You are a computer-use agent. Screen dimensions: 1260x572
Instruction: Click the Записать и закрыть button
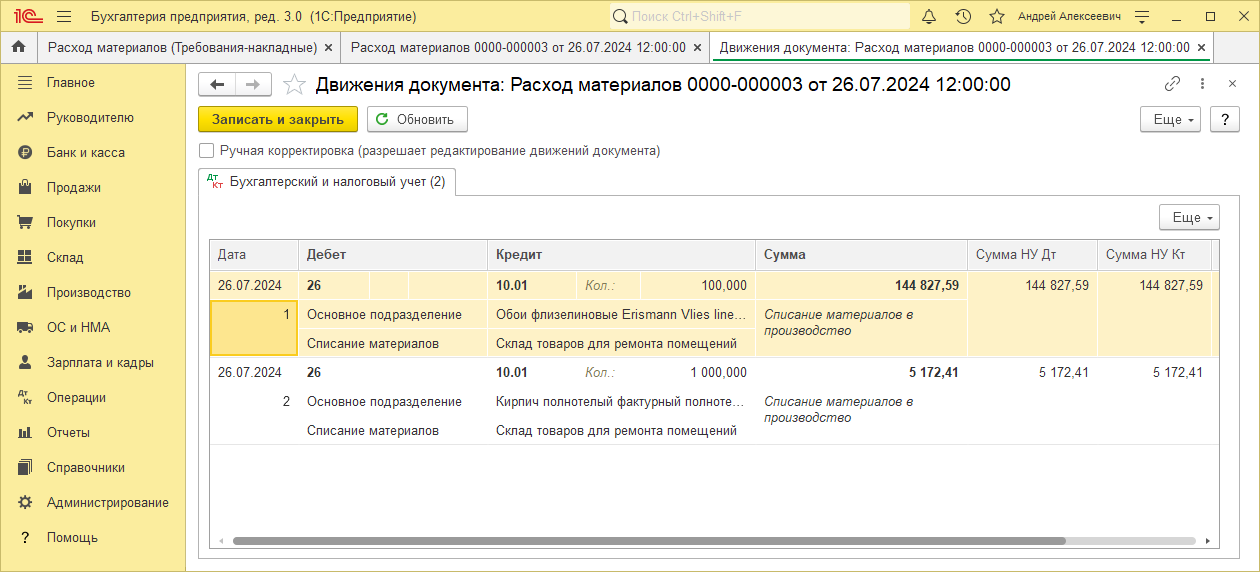(278, 119)
